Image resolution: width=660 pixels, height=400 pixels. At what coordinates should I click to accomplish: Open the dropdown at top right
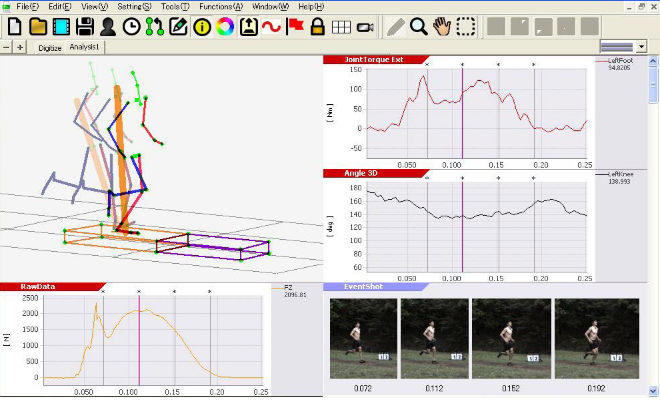click(x=626, y=47)
